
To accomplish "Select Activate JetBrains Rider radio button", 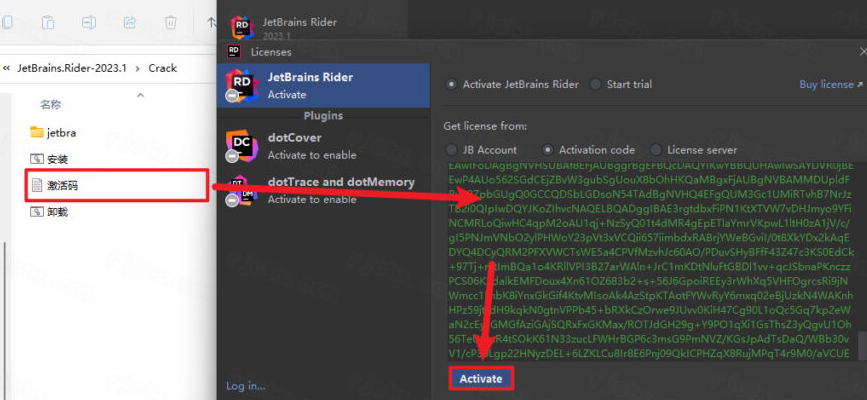I will 452,85.
